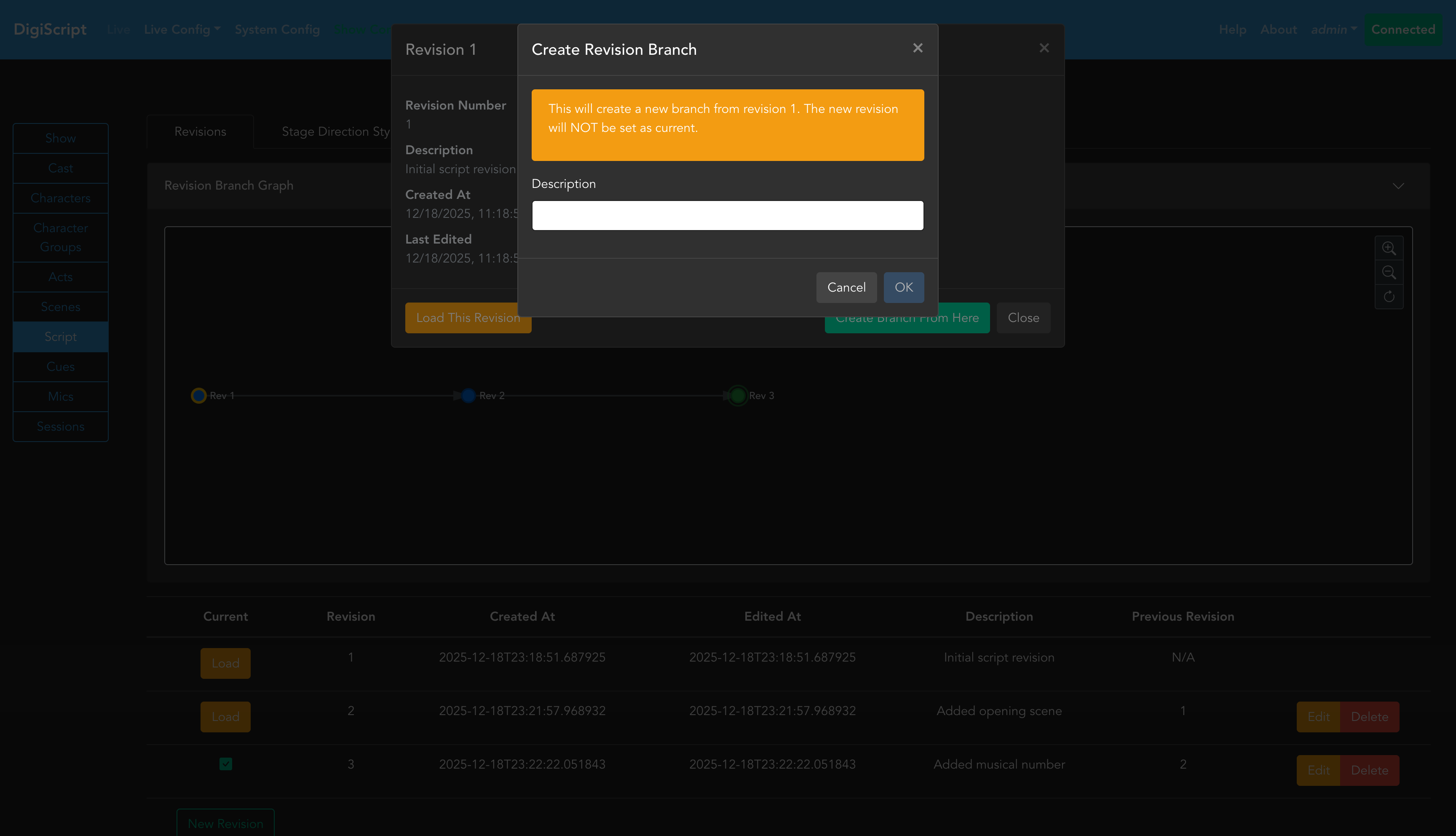
Task: Click the zoom in graph icon
Action: [x=1388, y=248]
